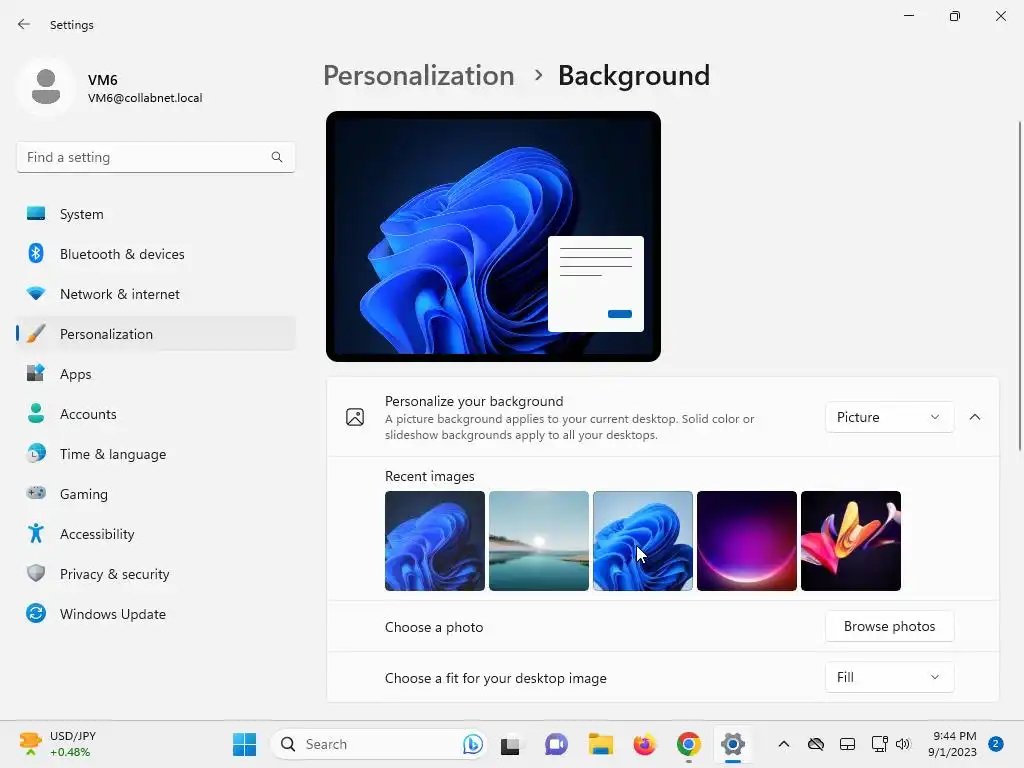Image resolution: width=1024 pixels, height=768 pixels.
Task: Open the volume speaker tray icon
Action: pyautogui.click(x=903, y=744)
